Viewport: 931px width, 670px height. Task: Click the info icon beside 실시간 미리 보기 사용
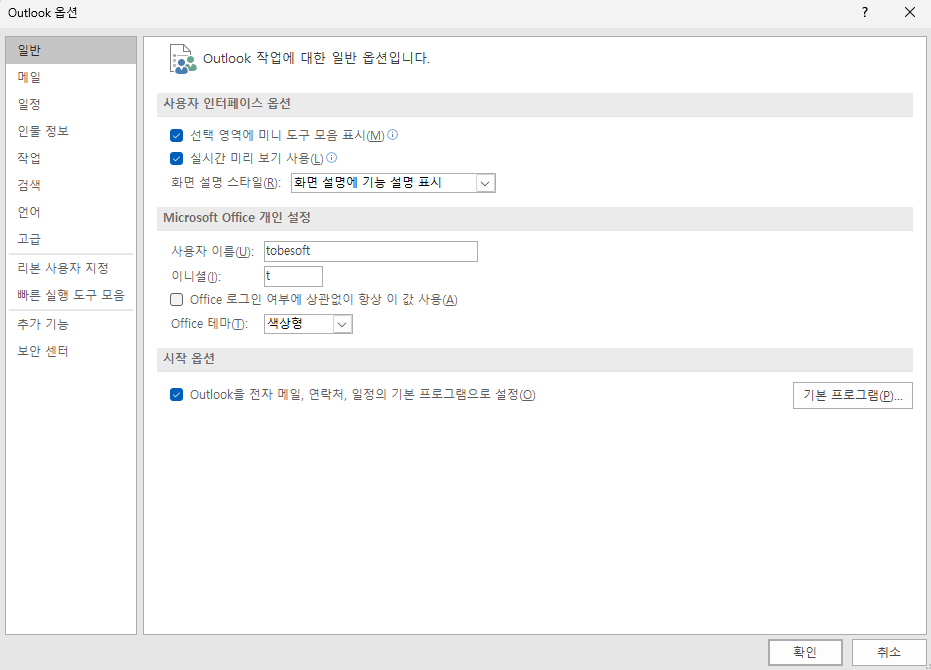click(332, 157)
